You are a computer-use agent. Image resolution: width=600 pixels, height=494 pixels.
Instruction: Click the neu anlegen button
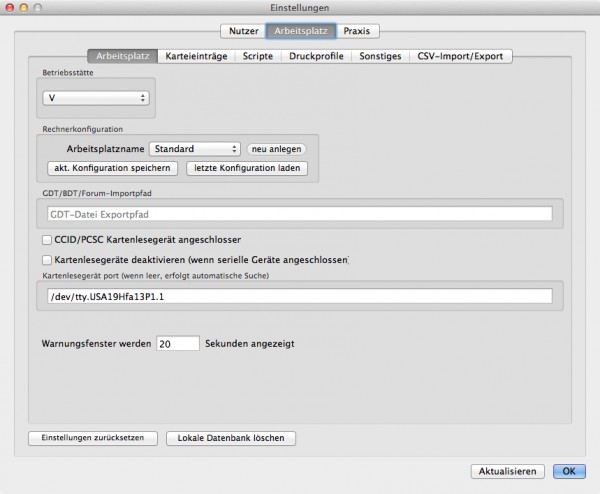[x=276, y=149]
